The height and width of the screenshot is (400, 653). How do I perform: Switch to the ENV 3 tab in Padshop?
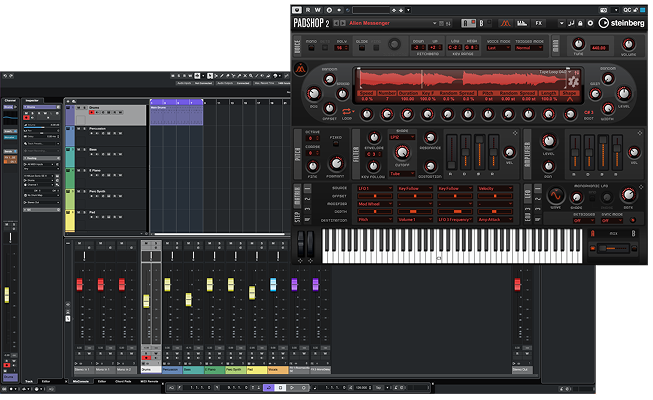coord(528,214)
